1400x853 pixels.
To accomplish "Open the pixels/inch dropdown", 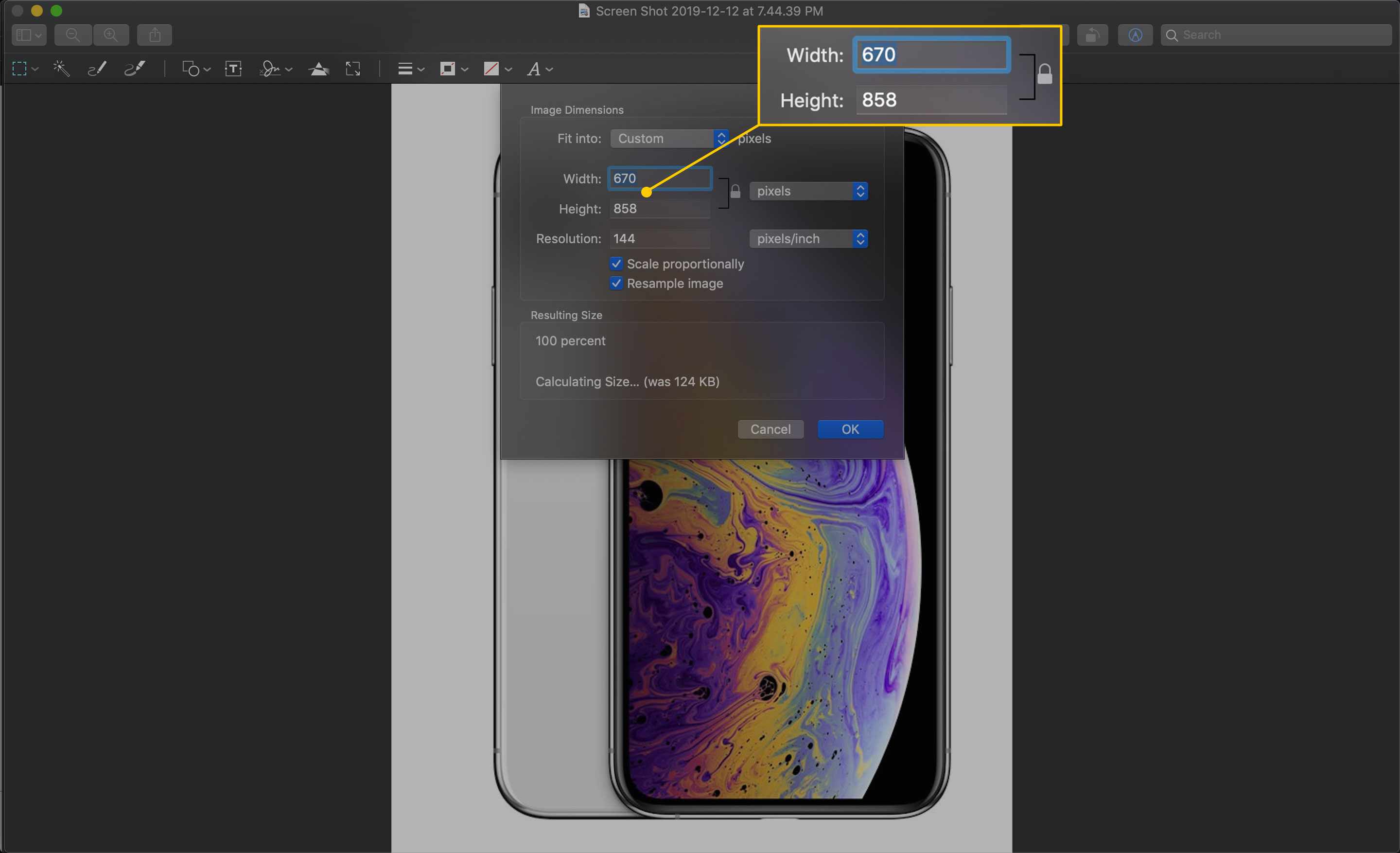I will (808, 239).
